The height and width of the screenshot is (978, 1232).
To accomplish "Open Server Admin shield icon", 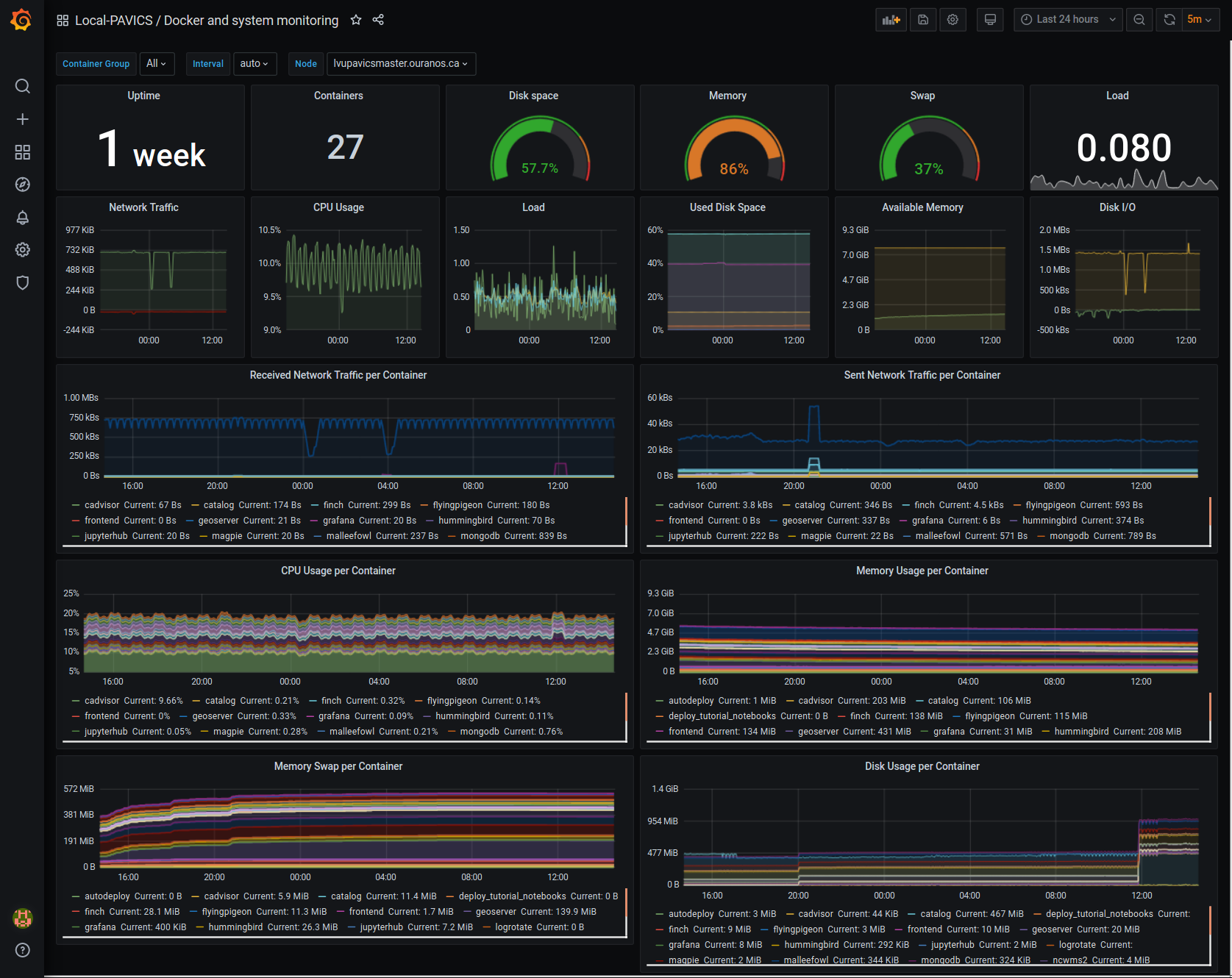I will point(22,282).
